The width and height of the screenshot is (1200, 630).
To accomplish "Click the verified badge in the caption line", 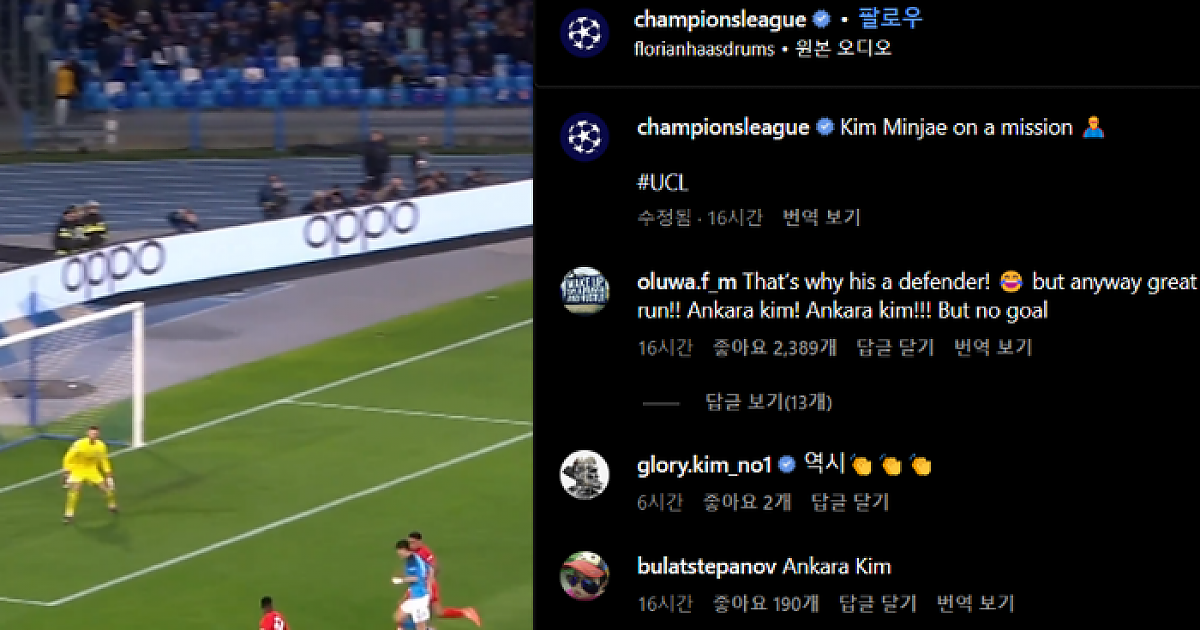I will pos(825,128).
